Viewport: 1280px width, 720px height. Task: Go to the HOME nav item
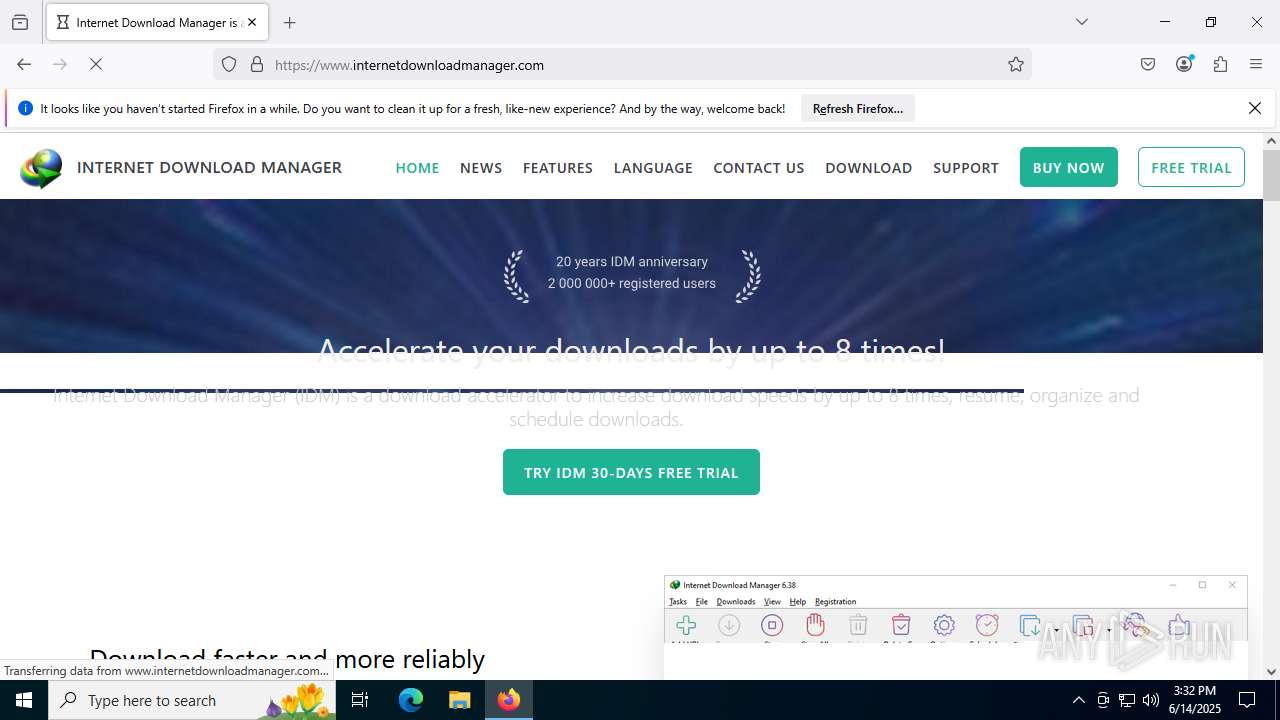(x=417, y=167)
